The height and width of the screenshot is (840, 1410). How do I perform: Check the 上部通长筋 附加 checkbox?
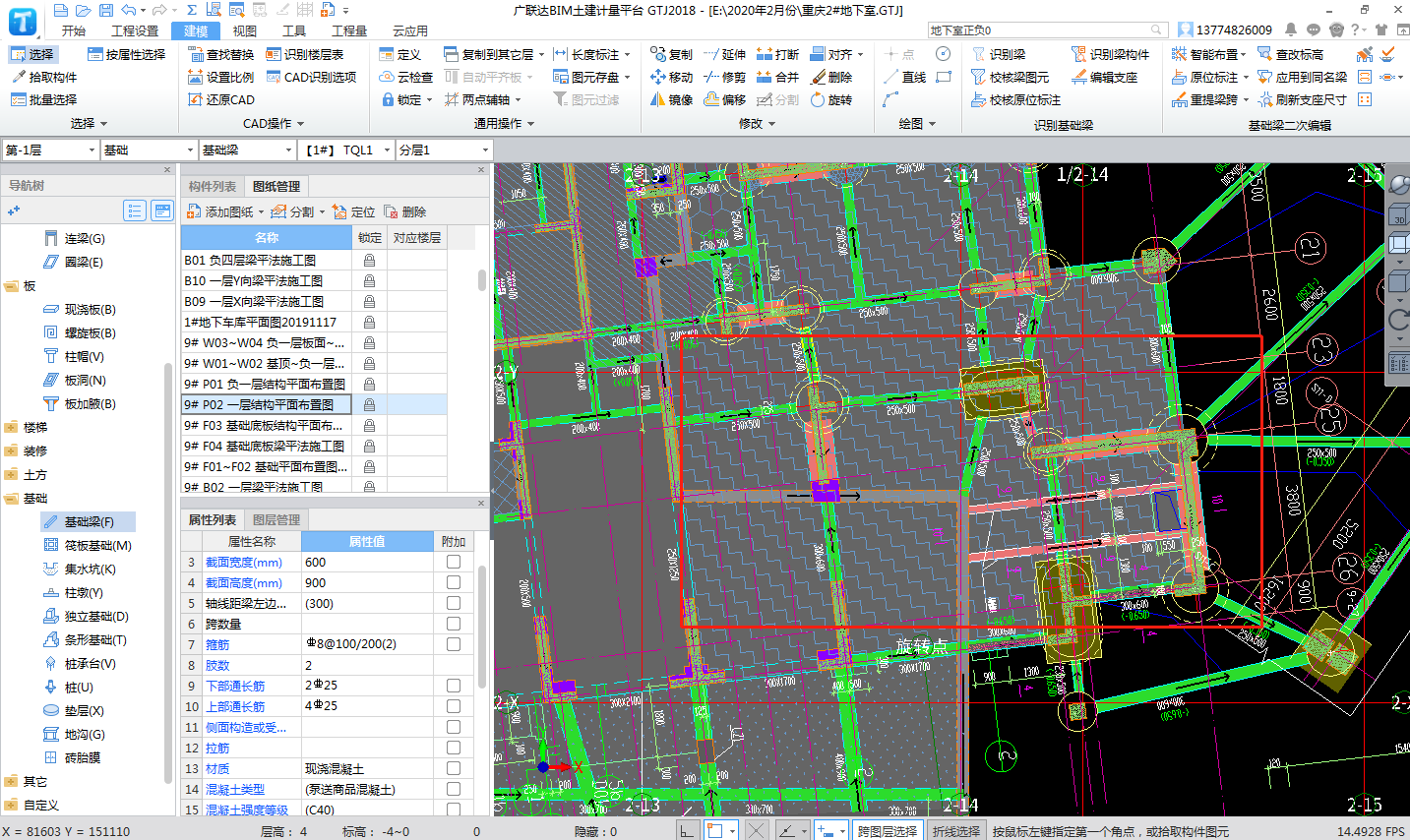pyautogui.click(x=454, y=706)
